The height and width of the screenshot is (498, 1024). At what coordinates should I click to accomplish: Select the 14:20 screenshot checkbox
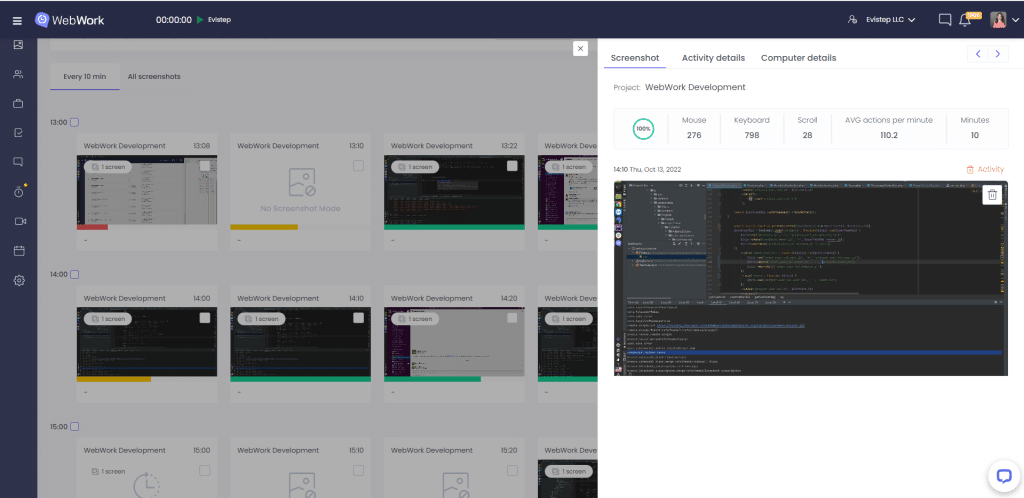point(512,318)
